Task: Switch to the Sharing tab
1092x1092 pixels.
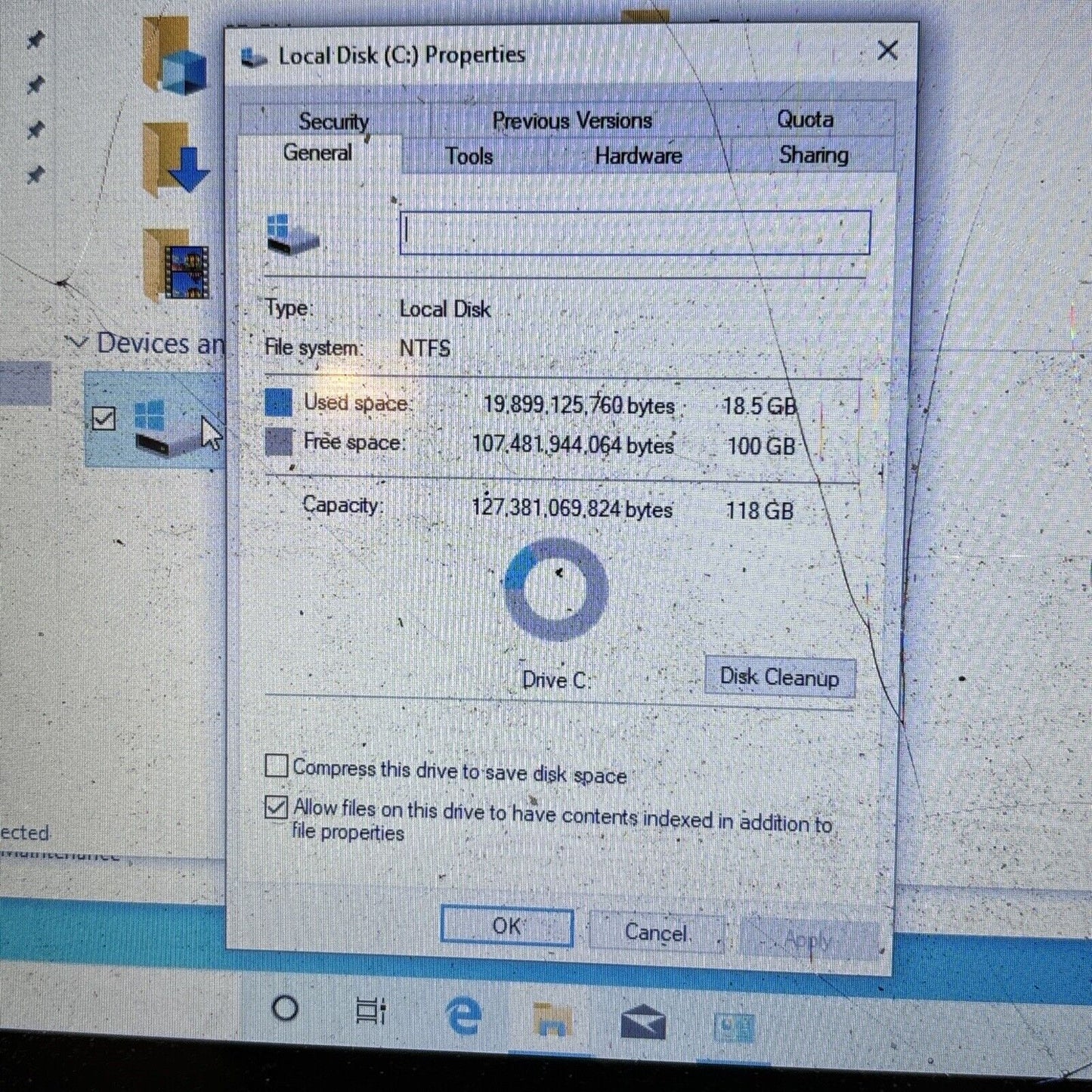Action: (812, 156)
